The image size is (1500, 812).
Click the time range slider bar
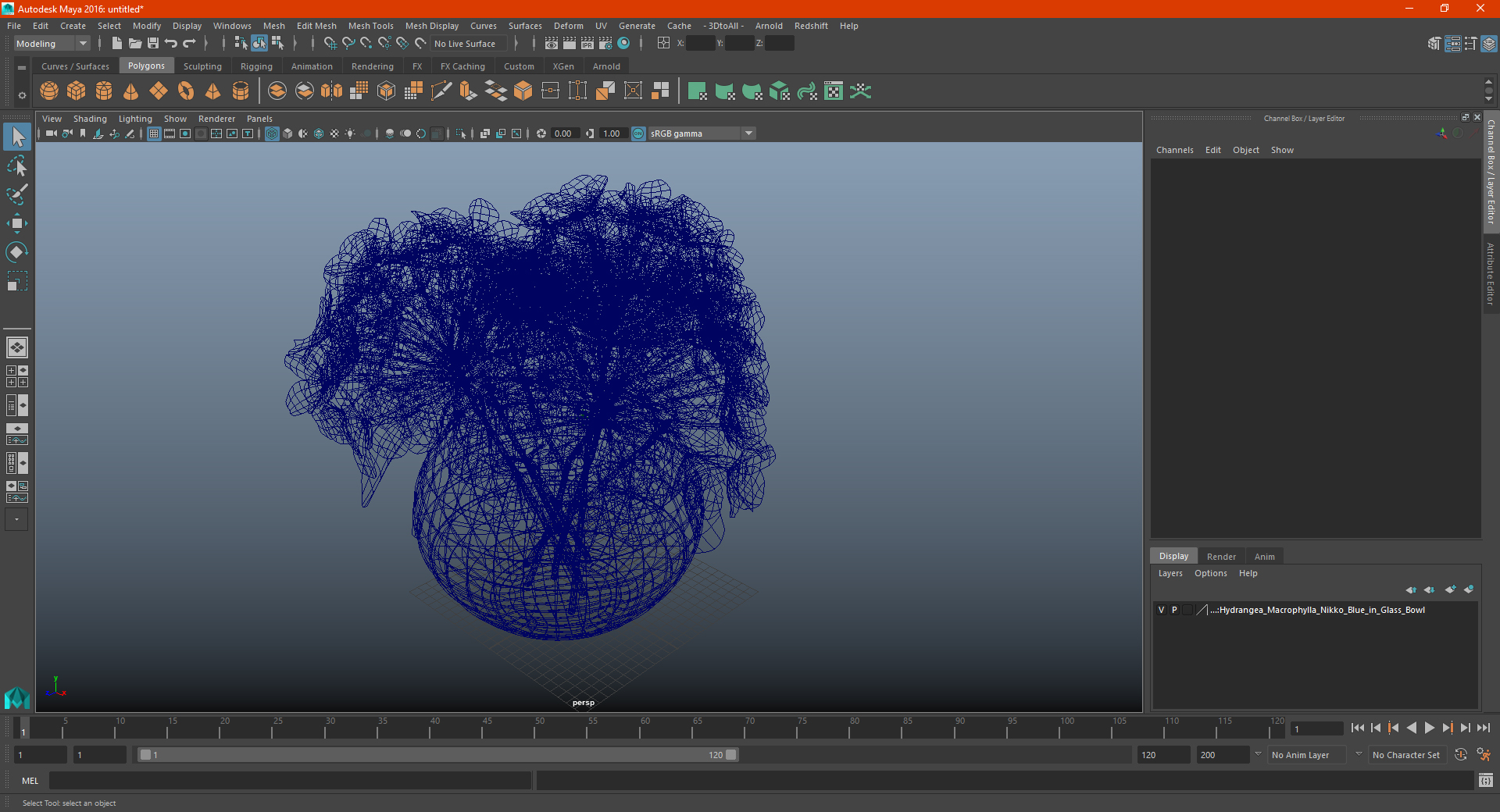(437, 755)
